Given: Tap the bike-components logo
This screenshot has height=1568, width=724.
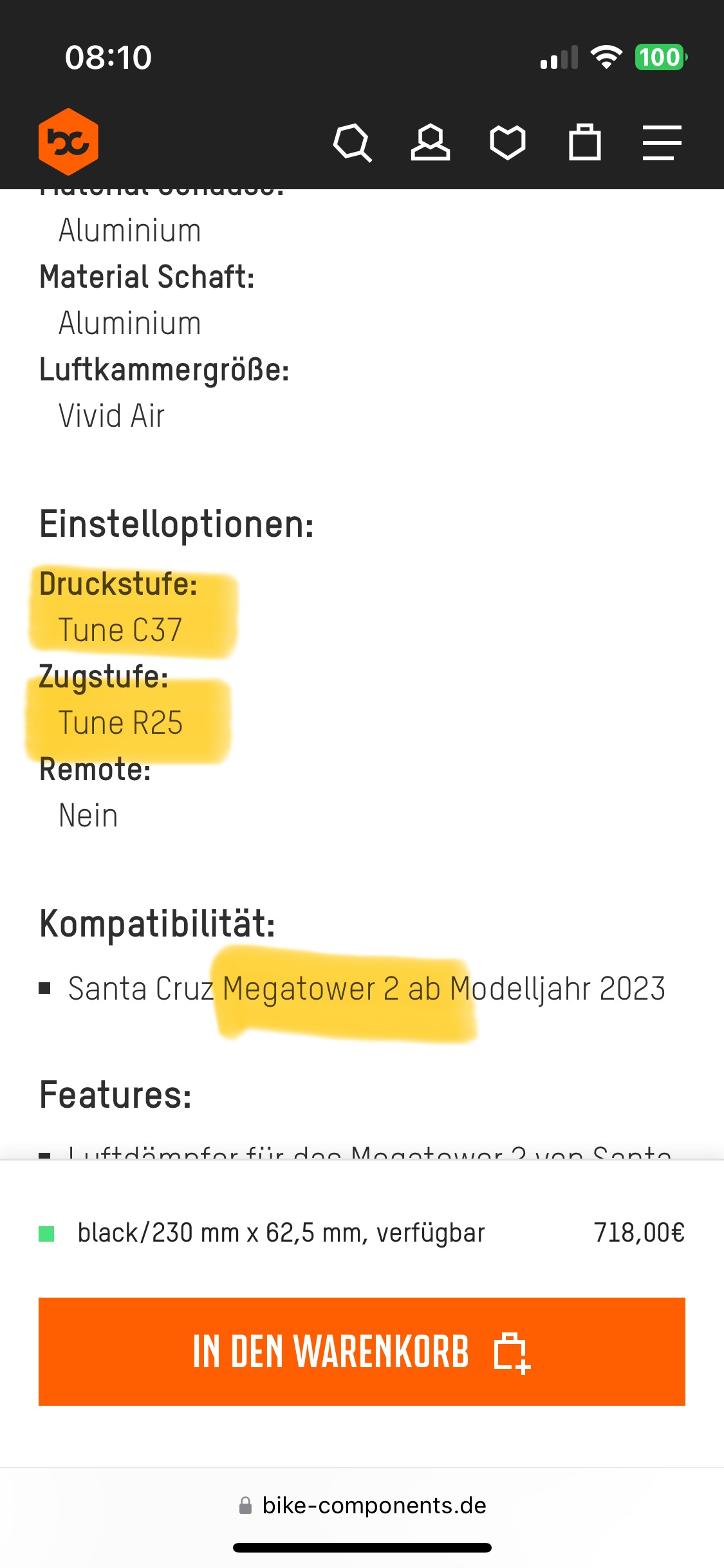Looking at the screenshot, I should pyautogui.click(x=68, y=142).
